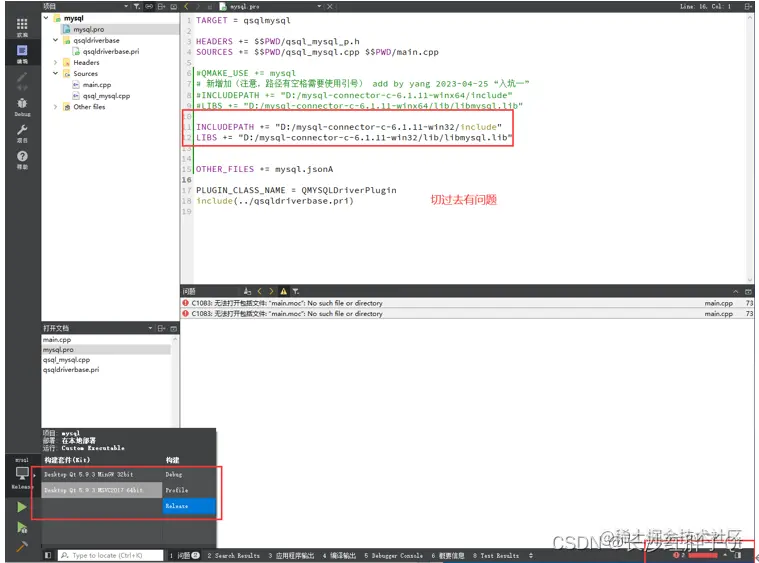Image resolution: width=759 pixels, height=563 pixels.
Task: Click the editor vertical scrollbar
Action: [750, 148]
